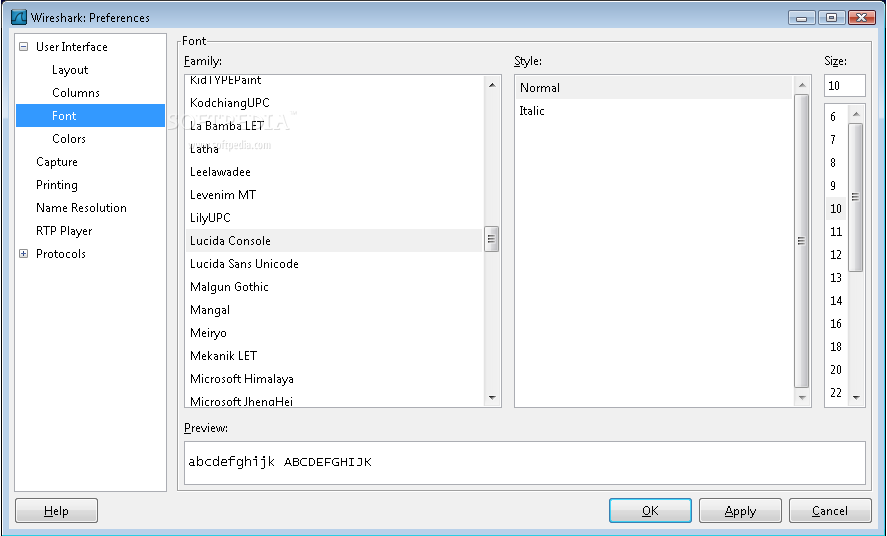Click Family list scroll up arrow
This screenshot has height=536, width=887.
(492, 85)
